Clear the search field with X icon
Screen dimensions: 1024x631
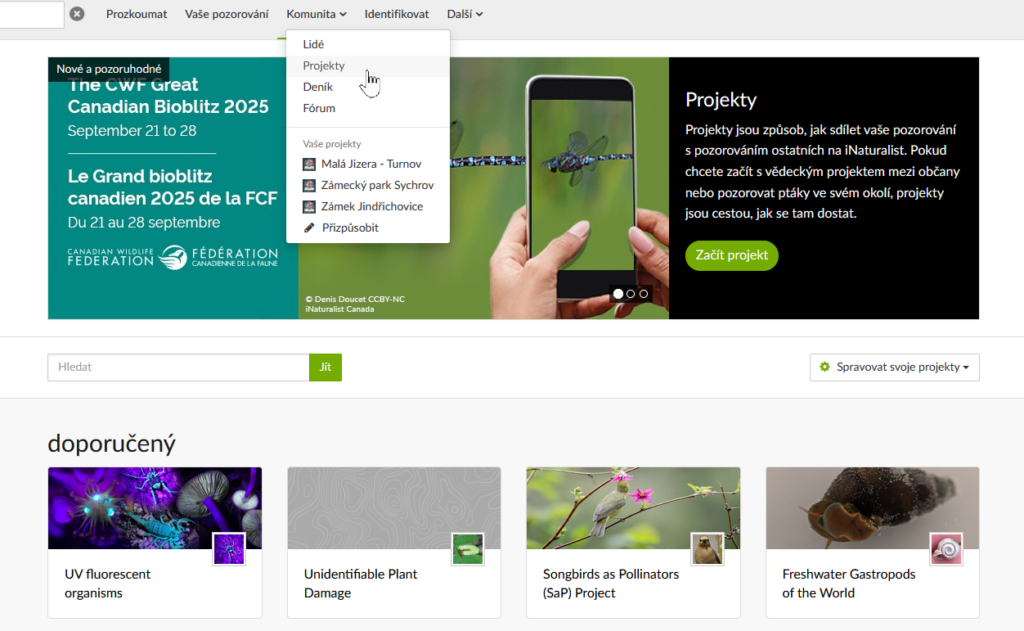77,14
